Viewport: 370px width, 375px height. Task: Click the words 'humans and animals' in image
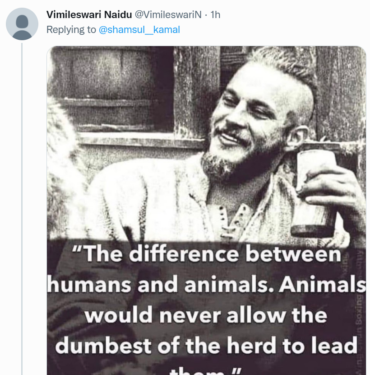click(x=159, y=285)
